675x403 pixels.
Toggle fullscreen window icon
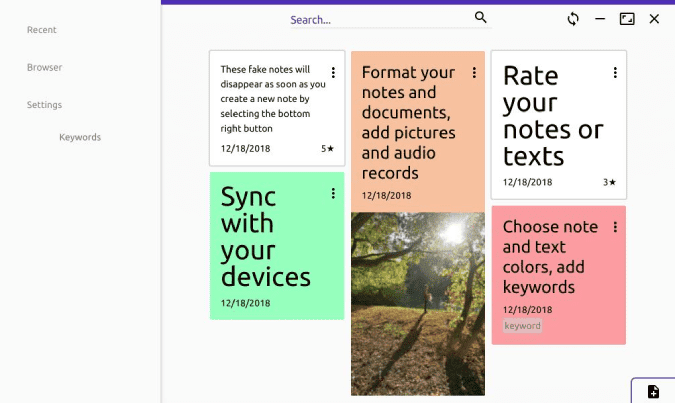[x=627, y=19]
